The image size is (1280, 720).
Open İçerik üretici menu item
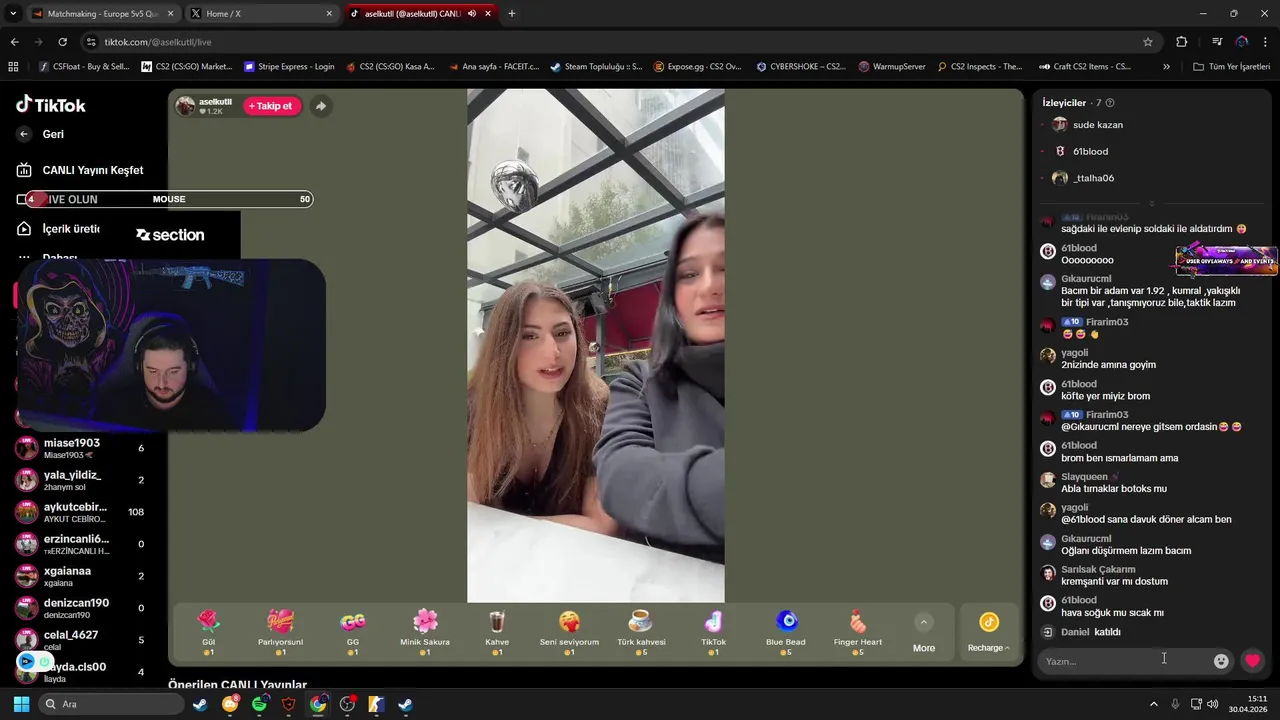point(60,229)
